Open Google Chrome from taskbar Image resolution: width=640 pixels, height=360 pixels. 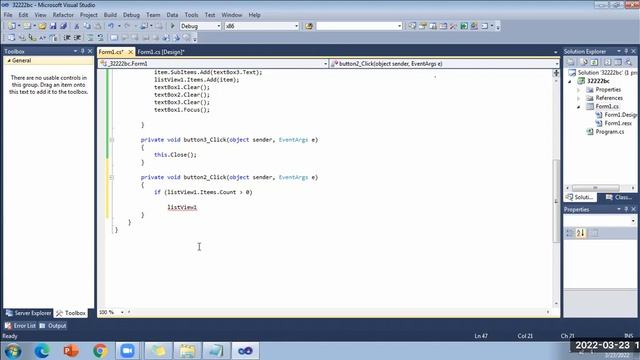click(100, 351)
